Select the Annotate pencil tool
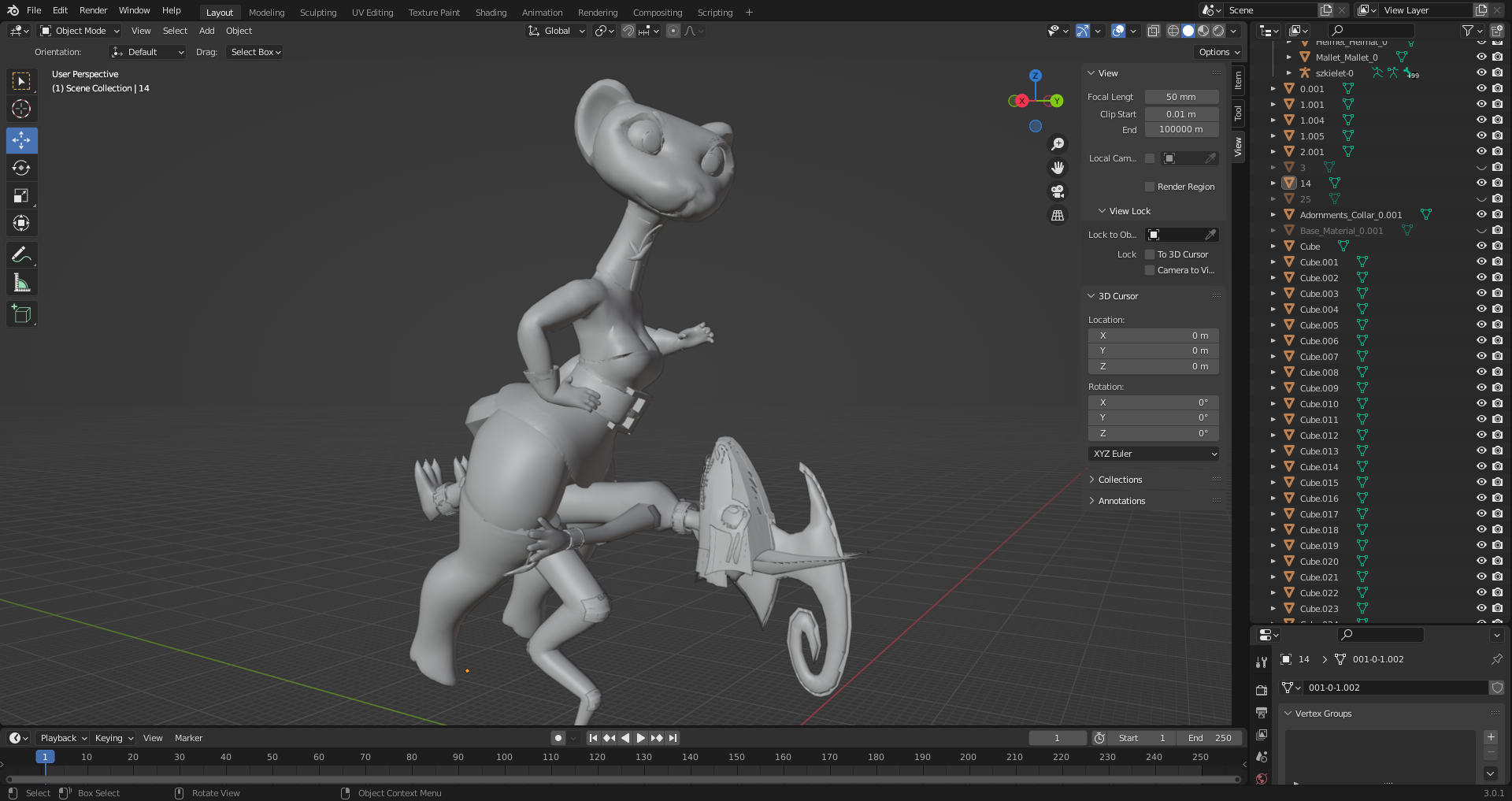The image size is (1512, 801). (21, 254)
